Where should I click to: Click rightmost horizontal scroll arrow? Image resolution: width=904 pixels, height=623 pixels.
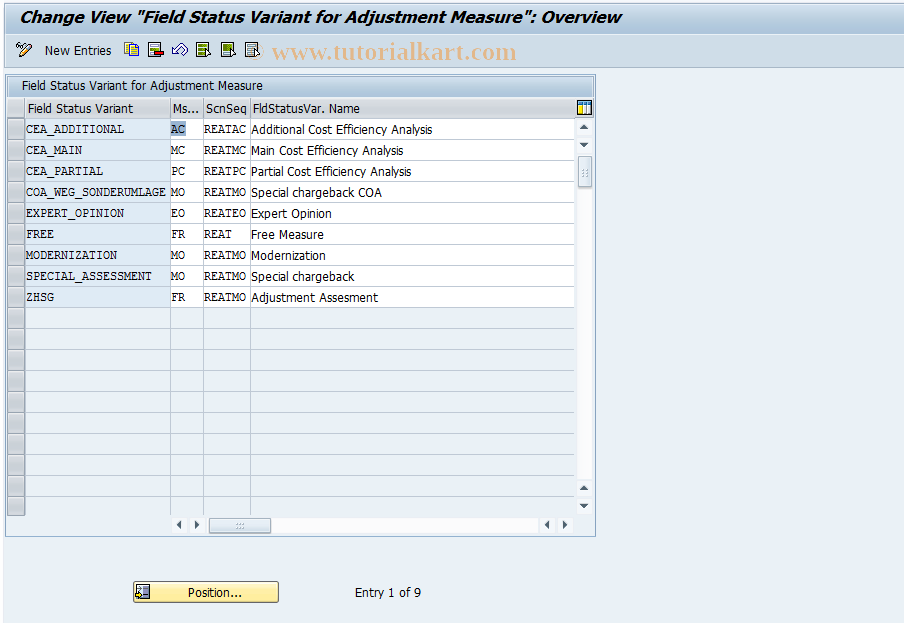pyautogui.click(x=565, y=525)
